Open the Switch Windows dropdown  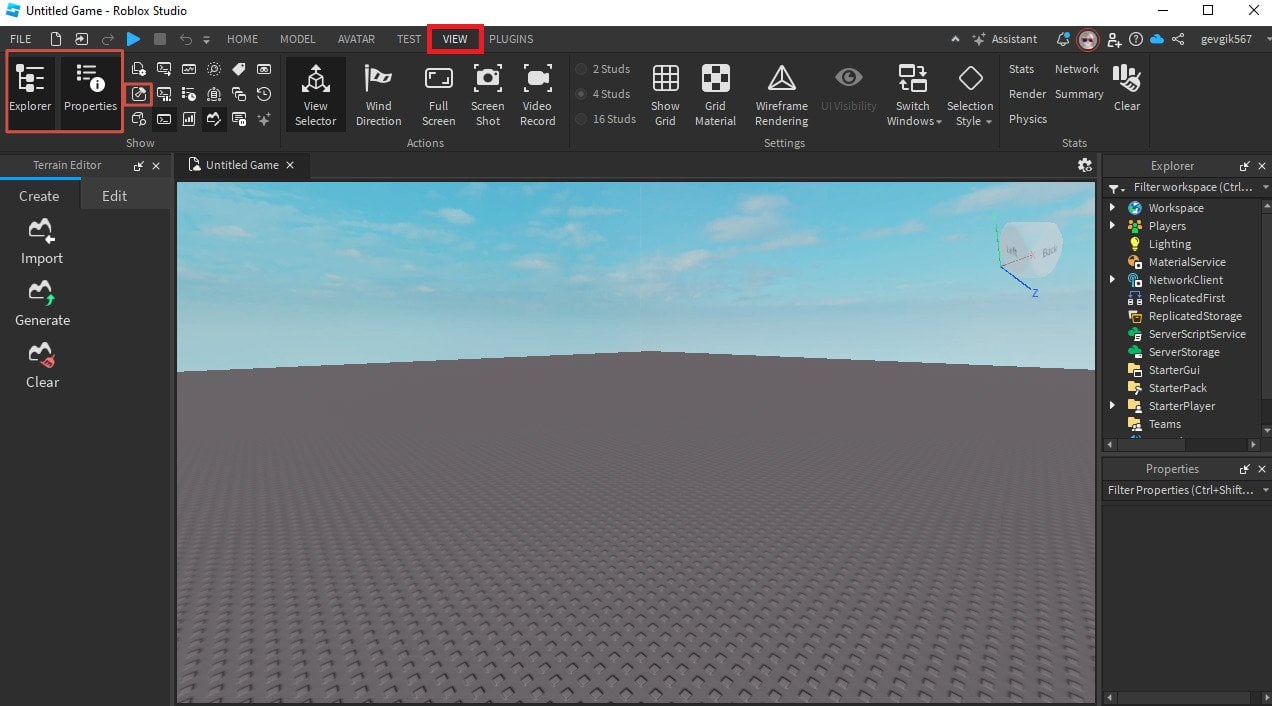pos(913,94)
